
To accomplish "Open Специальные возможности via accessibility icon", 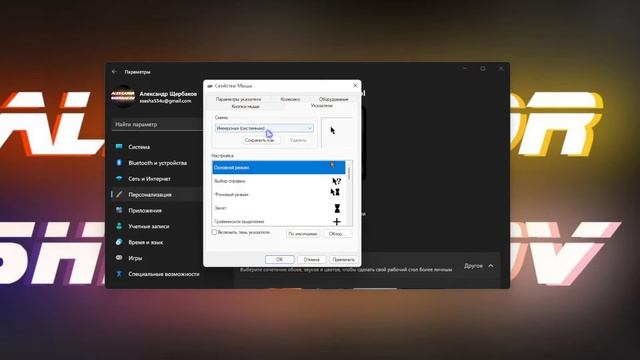I will [x=119, y=274].
